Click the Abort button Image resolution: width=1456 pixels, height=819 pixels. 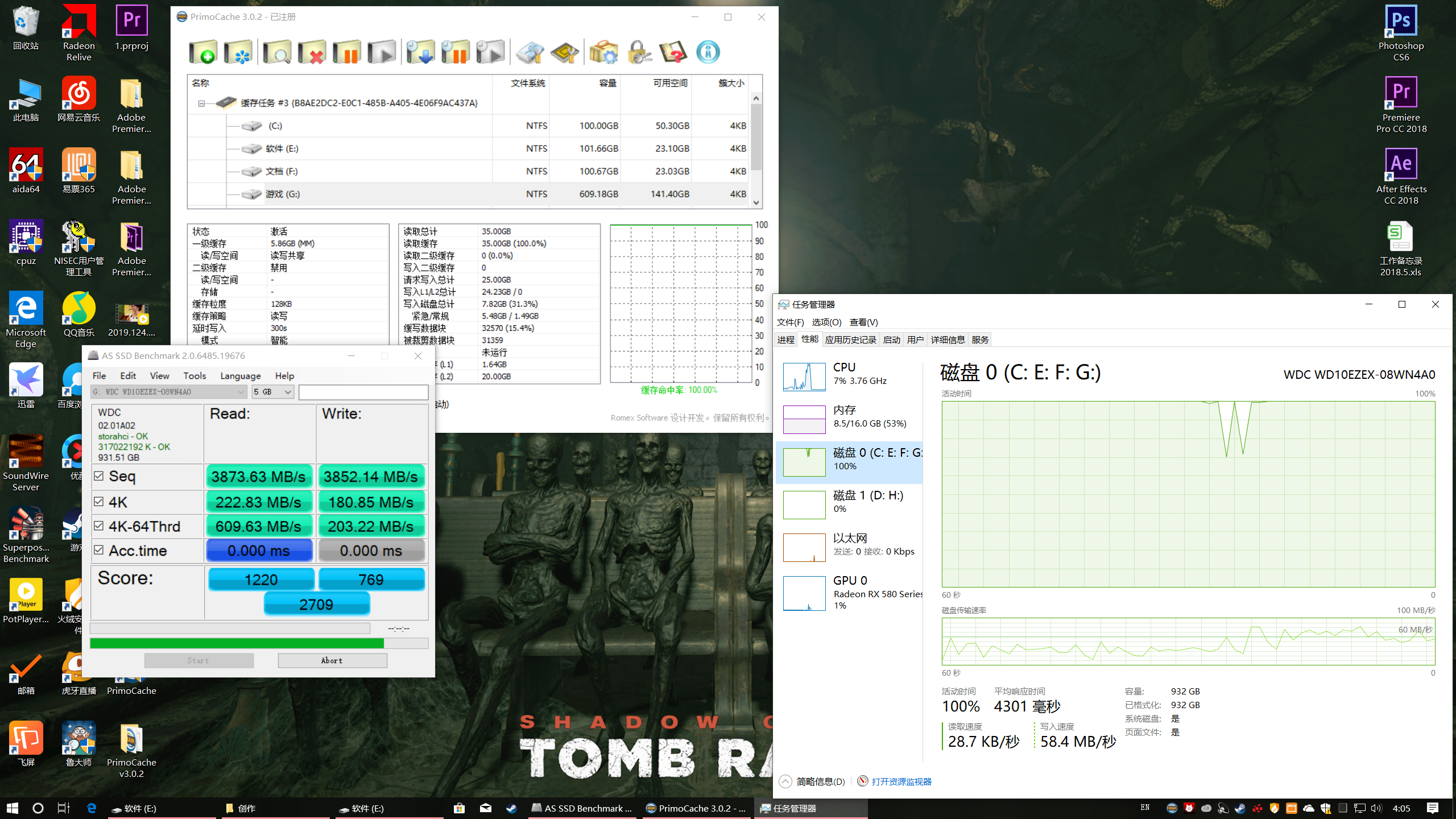pyautogui.click(x=332, y=660)
